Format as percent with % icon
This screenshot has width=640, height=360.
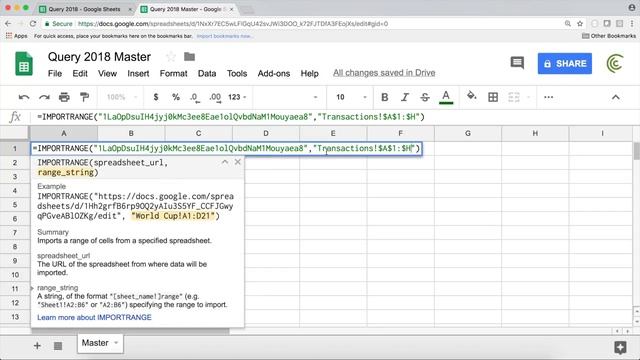coord(176,97)
